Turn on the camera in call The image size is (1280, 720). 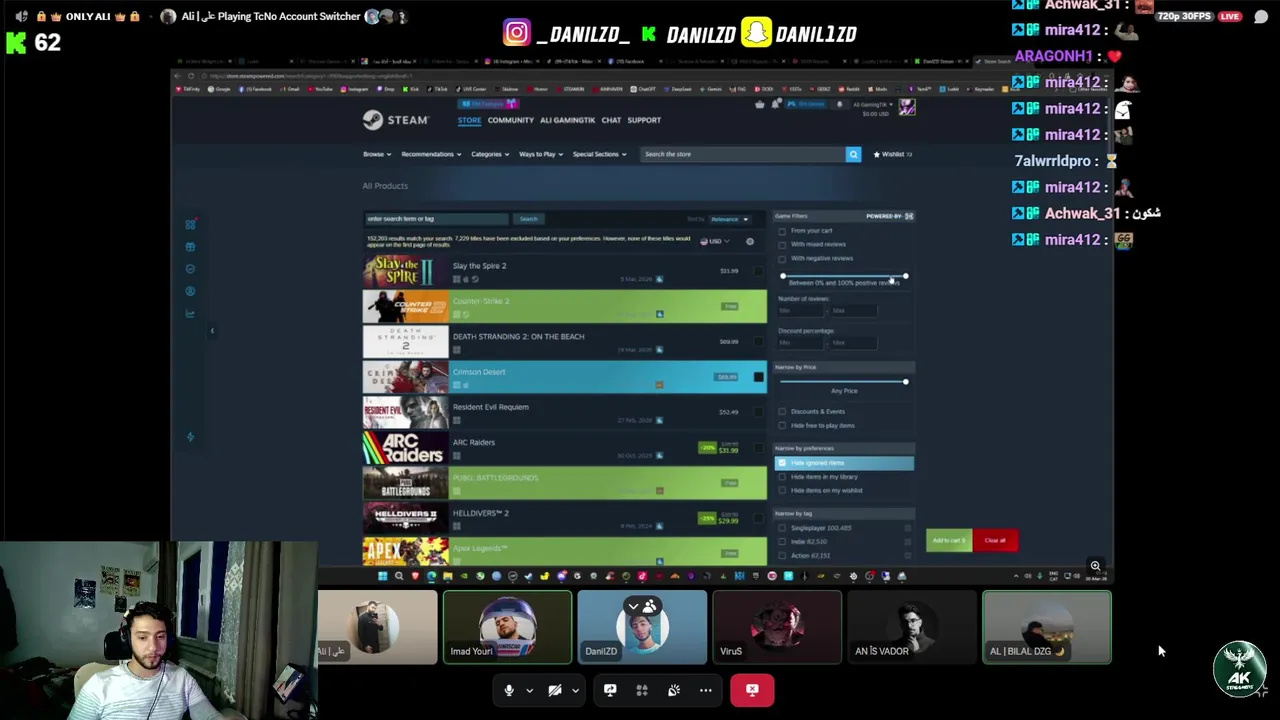coord(555,690)
